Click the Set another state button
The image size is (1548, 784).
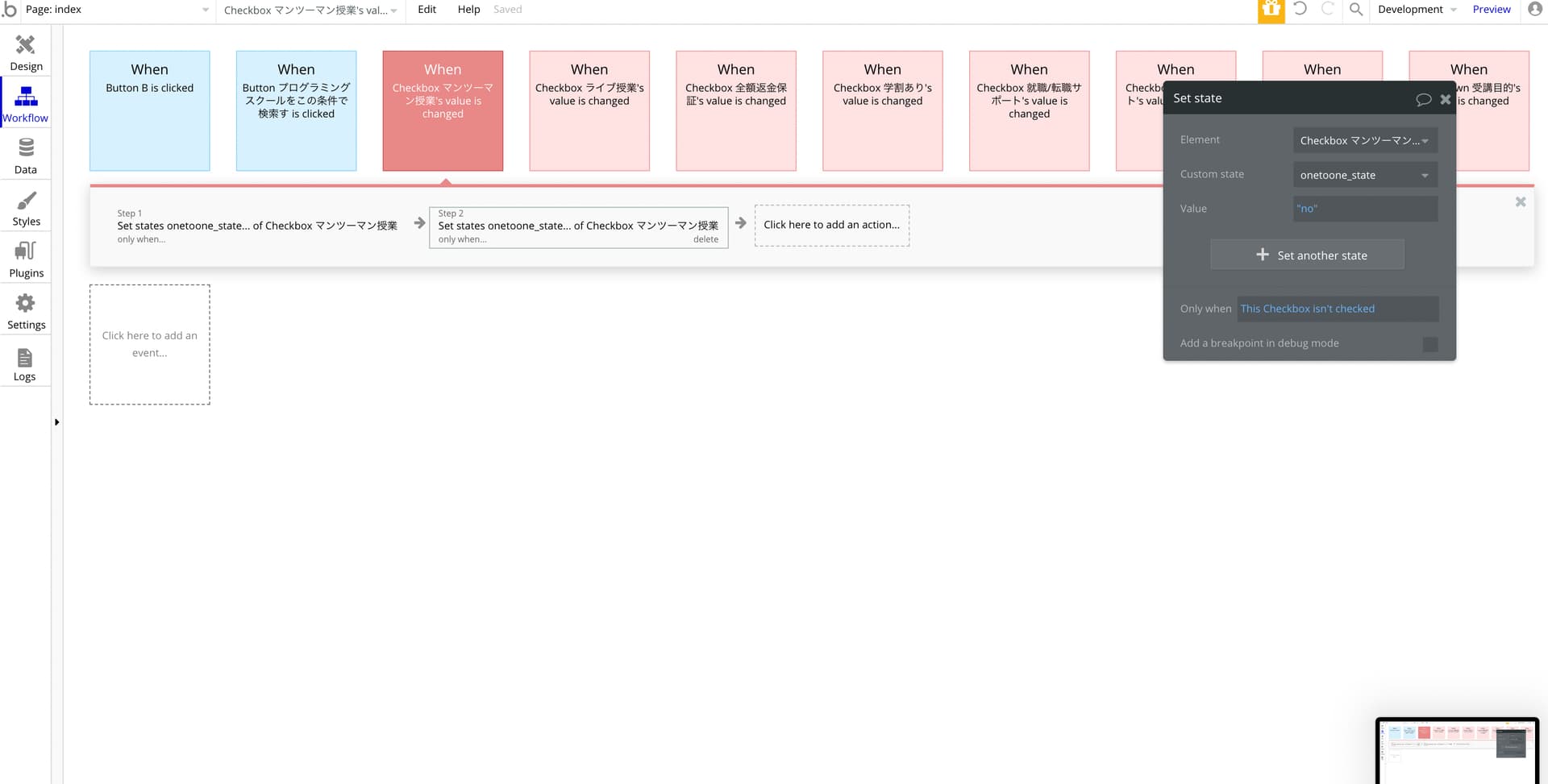point(1307,255)
